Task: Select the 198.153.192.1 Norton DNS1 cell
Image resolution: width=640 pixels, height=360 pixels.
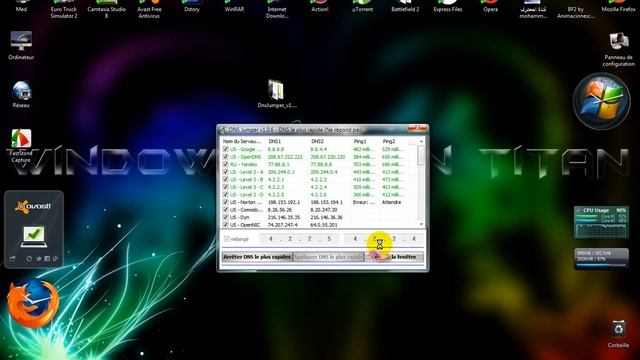Action: (284, 202)
